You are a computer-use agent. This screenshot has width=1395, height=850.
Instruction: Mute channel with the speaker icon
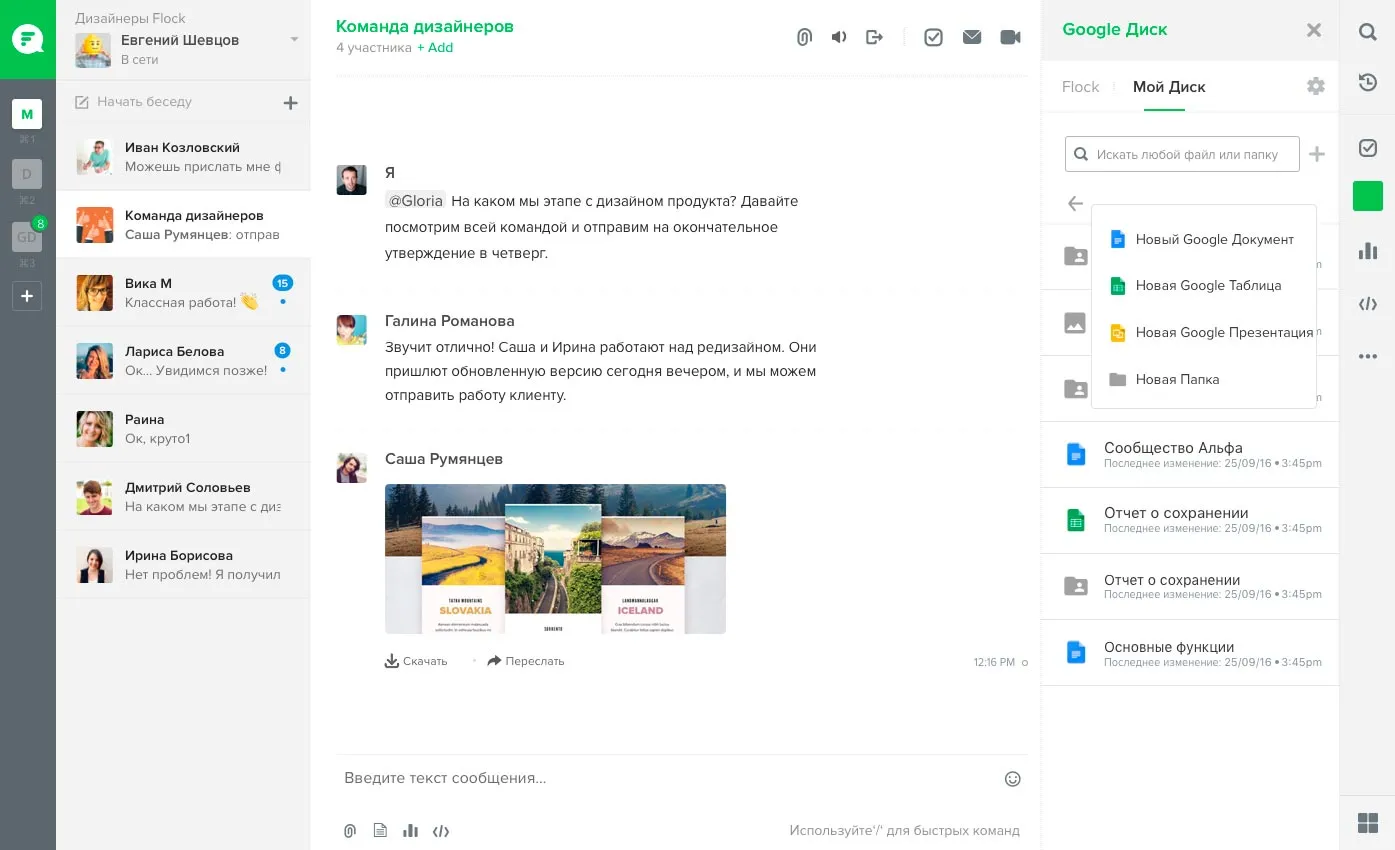pos(839,37)
